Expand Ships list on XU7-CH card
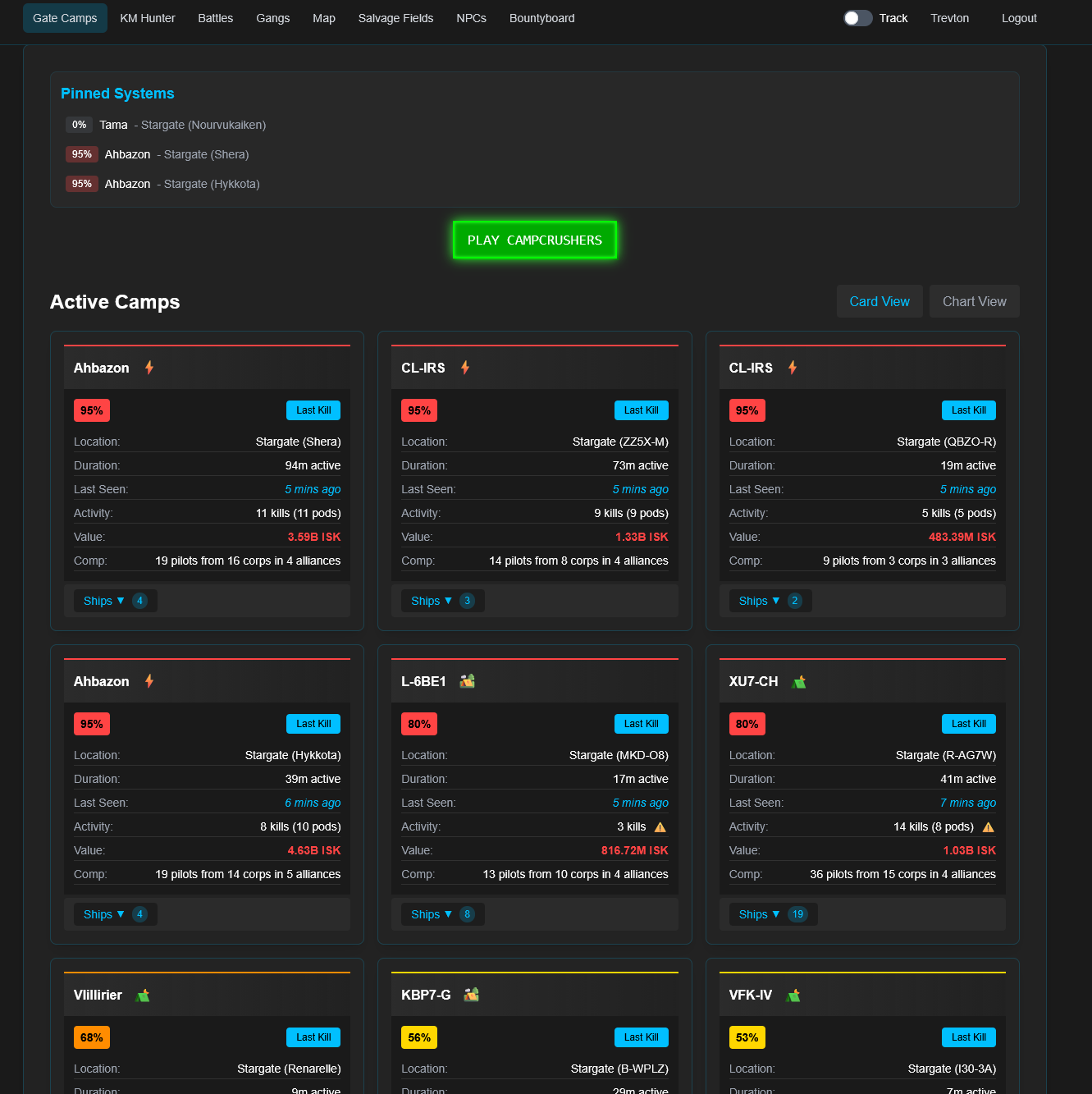 [759, 914]
